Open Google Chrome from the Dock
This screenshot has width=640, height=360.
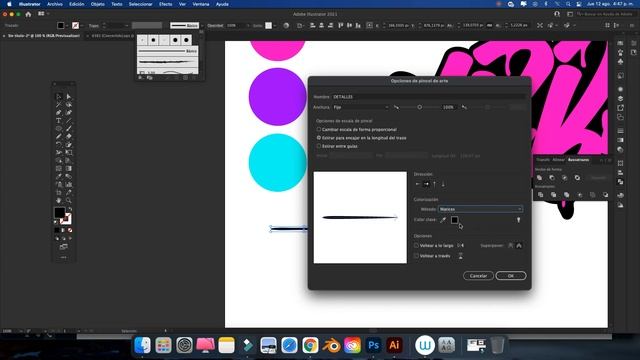pos(310,345)
